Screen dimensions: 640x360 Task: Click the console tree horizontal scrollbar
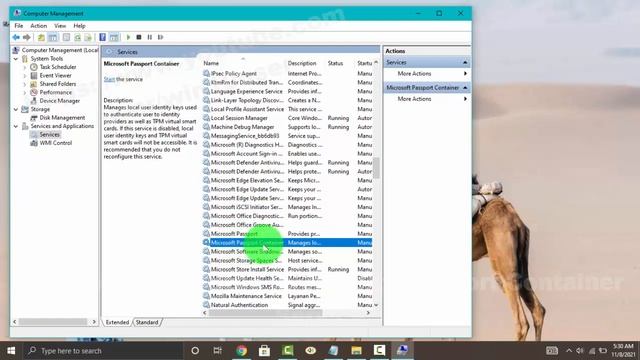[x=53, y=322]
